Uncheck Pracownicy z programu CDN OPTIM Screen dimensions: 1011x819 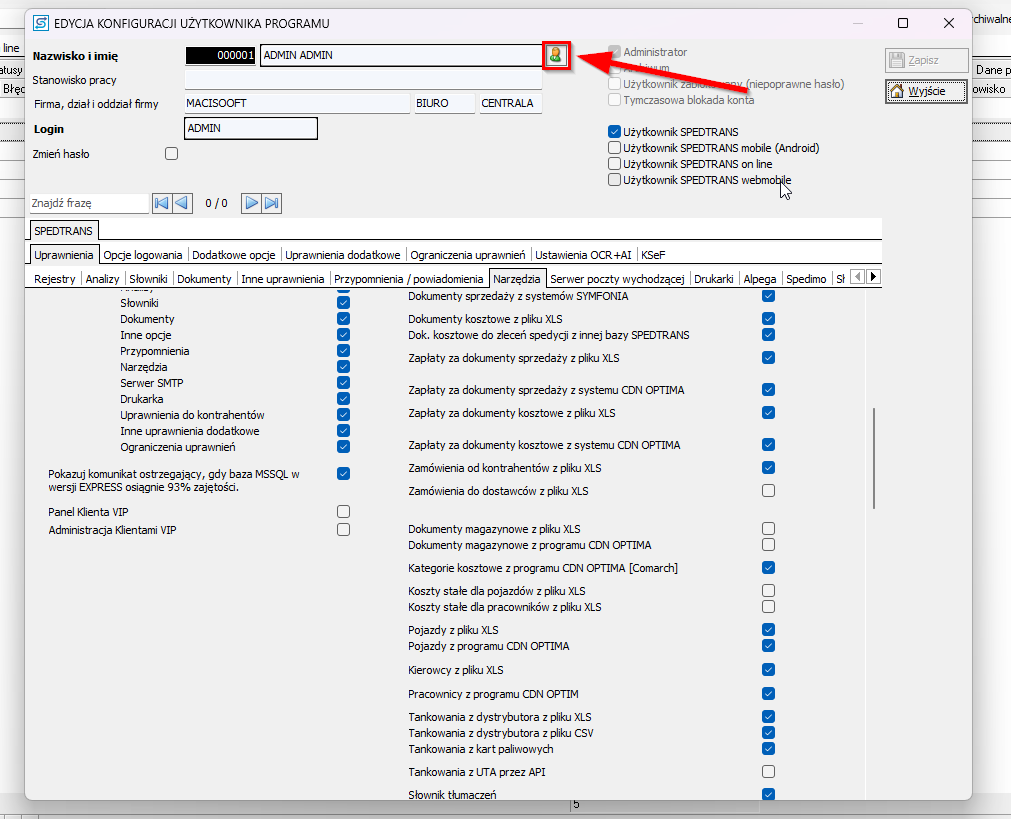click(769, 694)
